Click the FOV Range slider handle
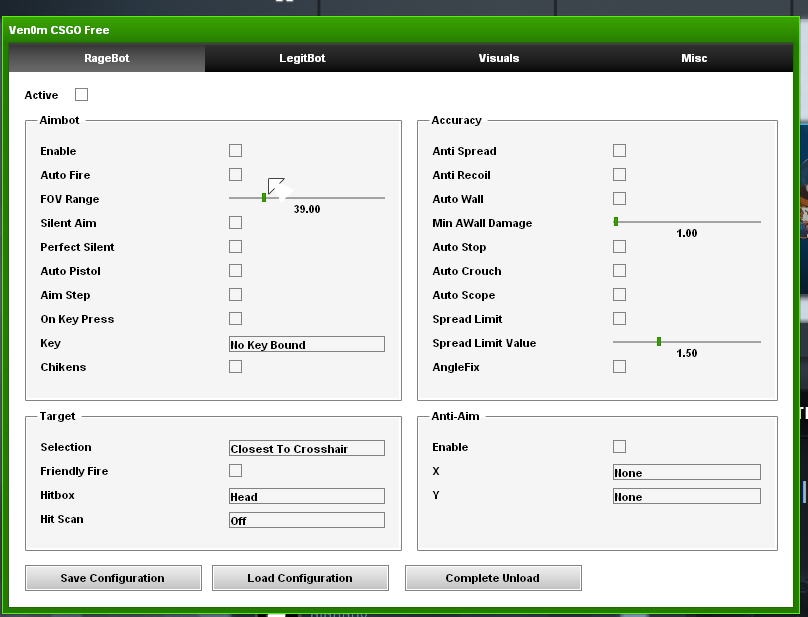This screenshot has height=617, width=808. coord(264,198)
